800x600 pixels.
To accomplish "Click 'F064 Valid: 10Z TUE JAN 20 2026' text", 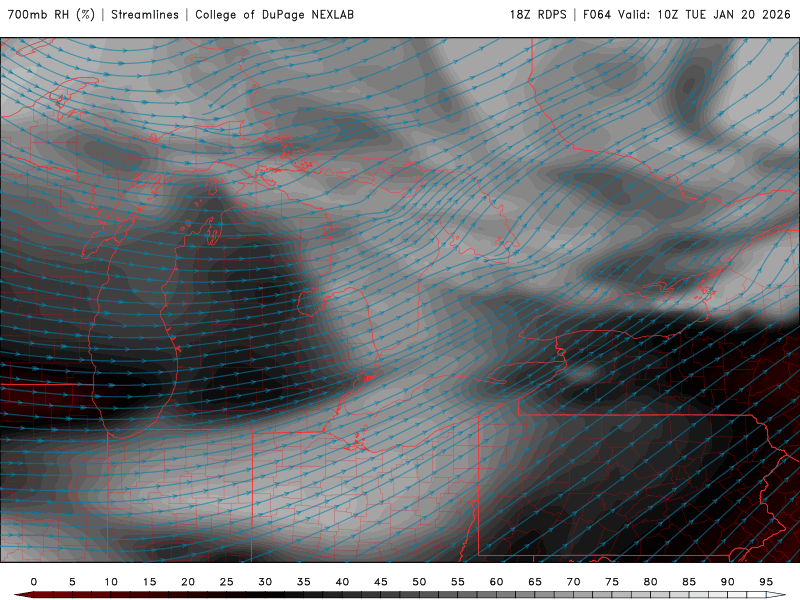I will [686, 15].
